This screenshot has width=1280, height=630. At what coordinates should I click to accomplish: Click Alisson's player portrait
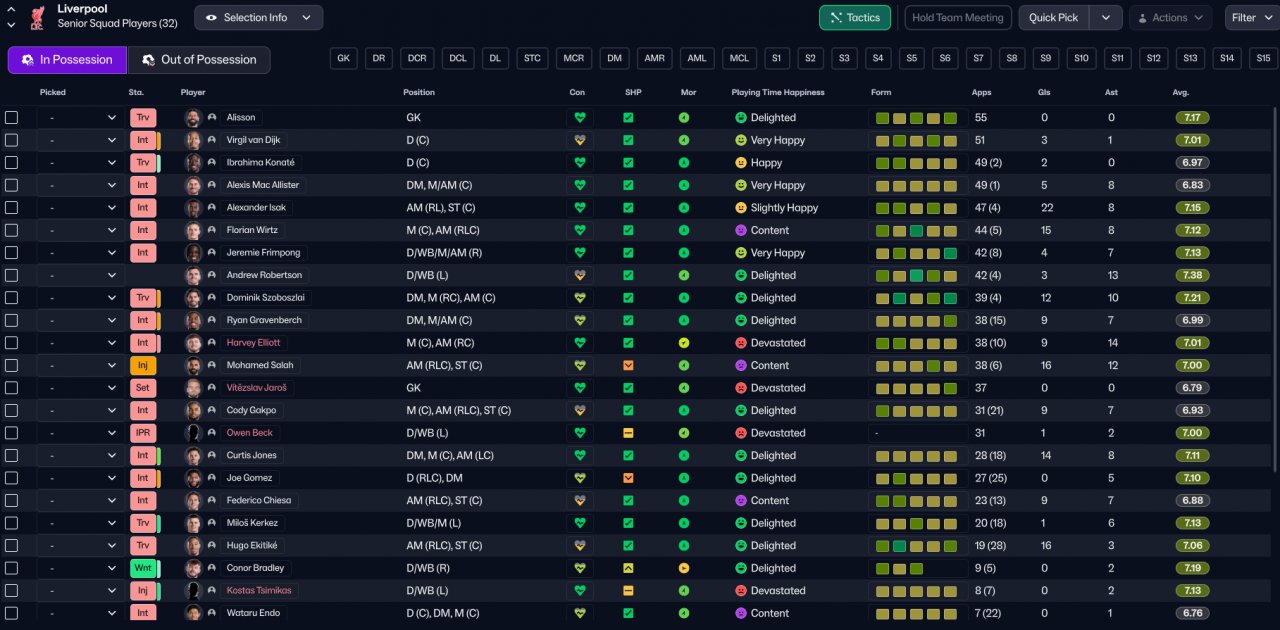point(193,118)
